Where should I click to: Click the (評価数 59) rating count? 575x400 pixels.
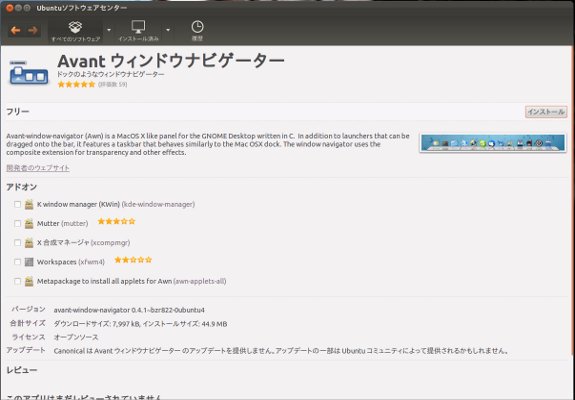(113, 85)
